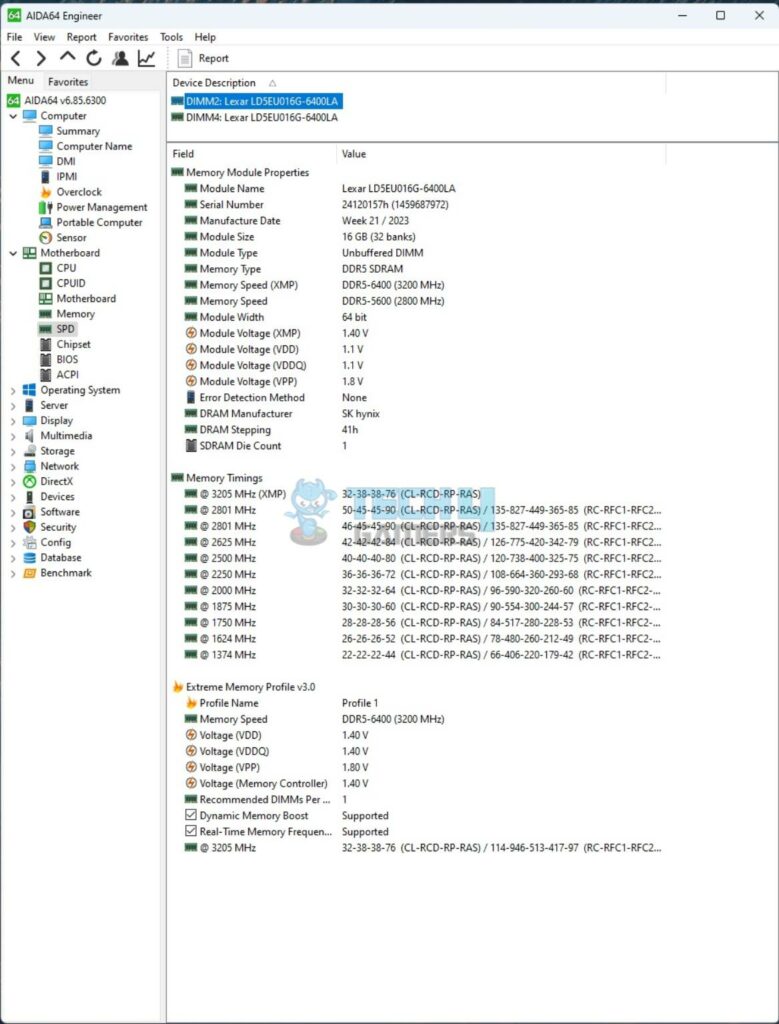Toggle Dynamic Memory Boost checkbox
Screen dimensions: 779x1024
pos(191,816)
